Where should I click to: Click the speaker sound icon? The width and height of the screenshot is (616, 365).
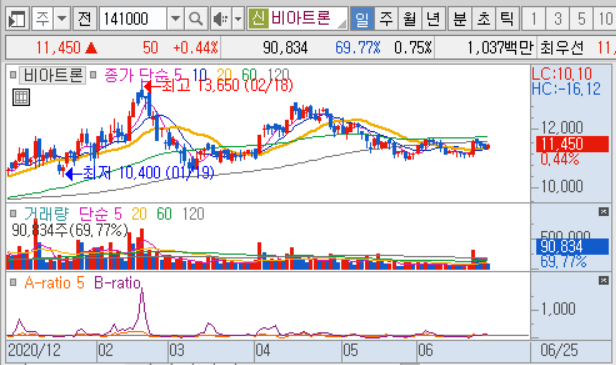click(x=221, y=18)
